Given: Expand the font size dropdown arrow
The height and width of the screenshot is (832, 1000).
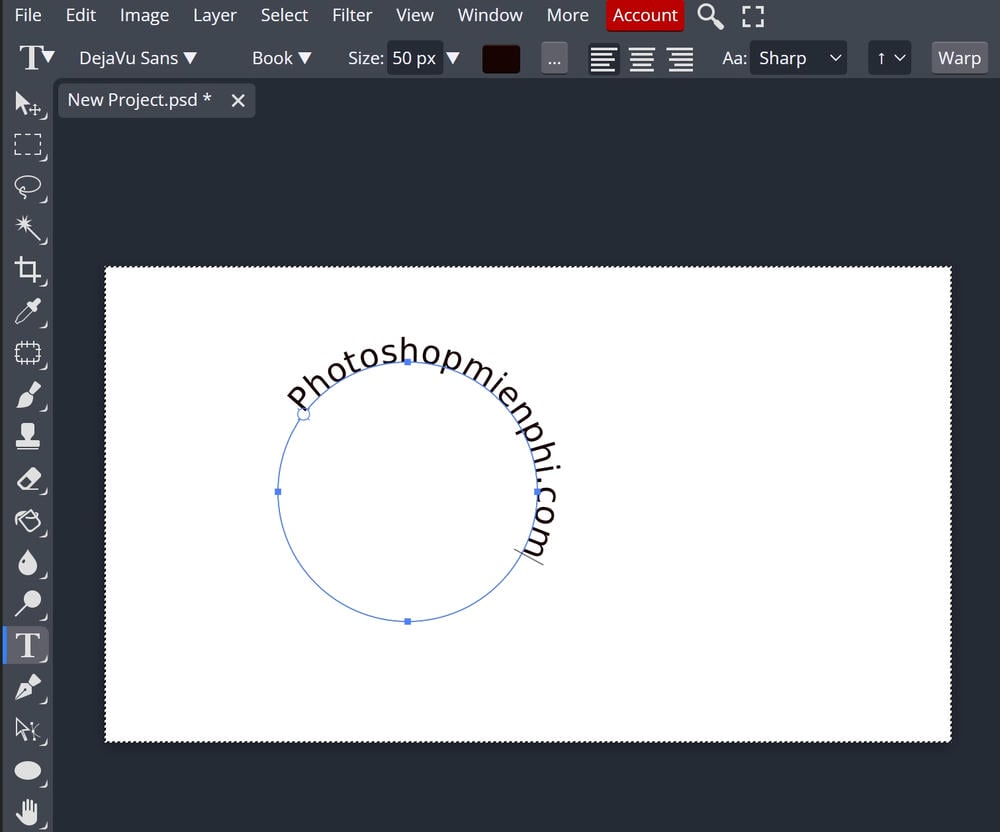Looking at the screenshot, I should click(453, 58).
